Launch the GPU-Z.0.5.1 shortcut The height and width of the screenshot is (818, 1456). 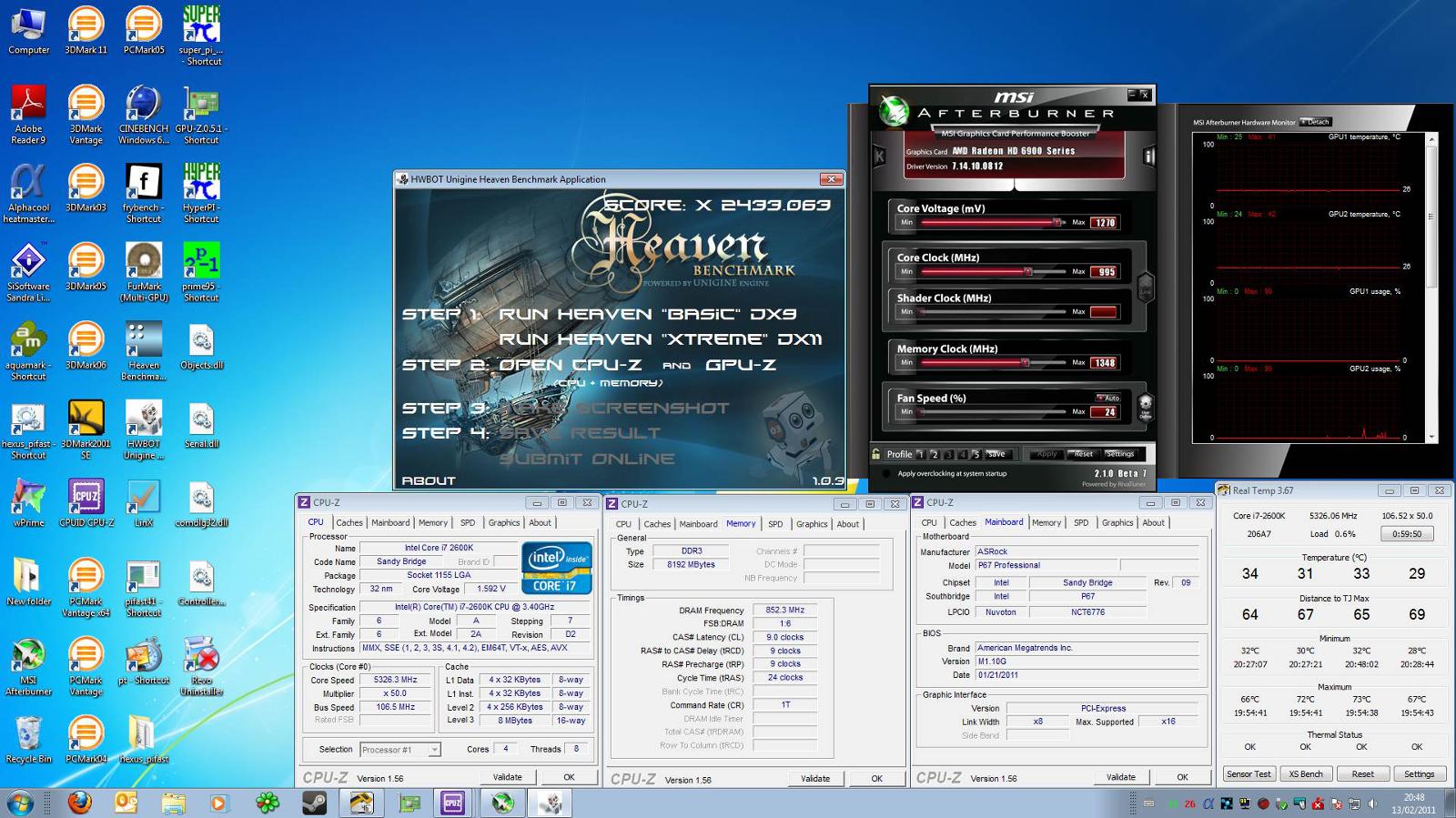tap(201, 114)
